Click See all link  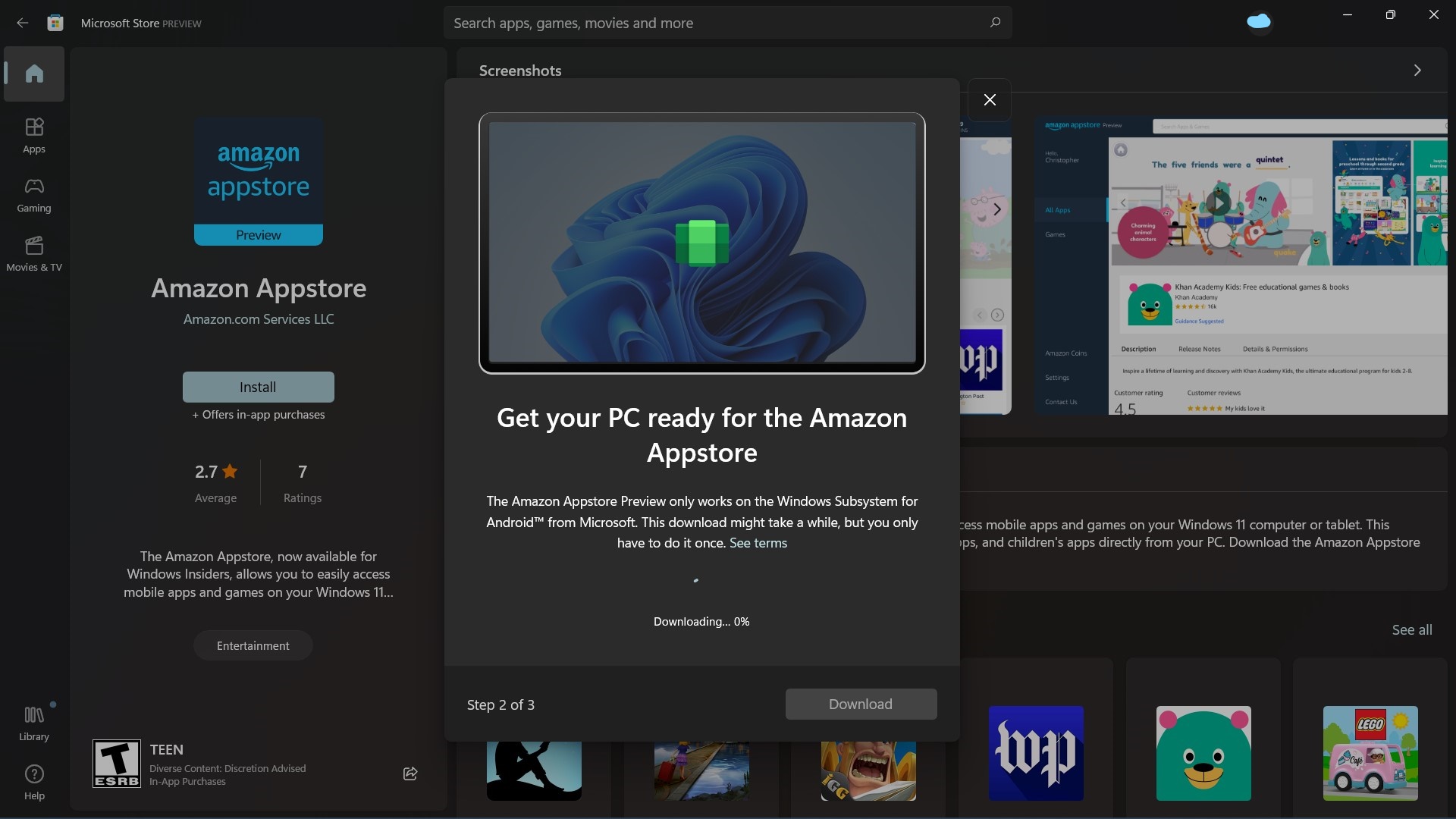(1411, 629)
